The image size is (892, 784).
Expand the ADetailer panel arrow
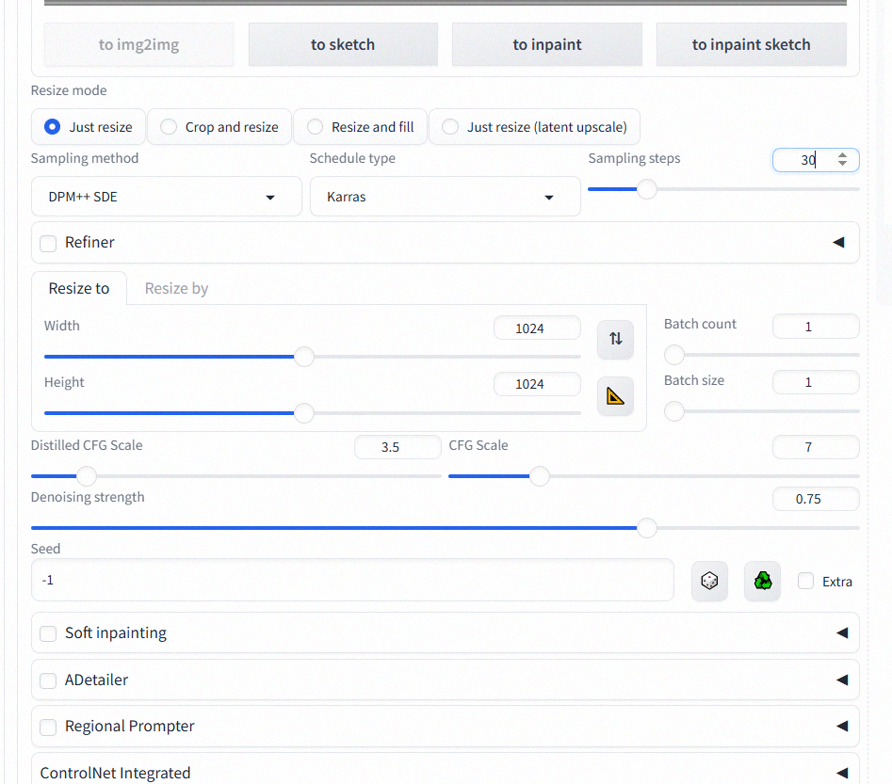click(843, 680)
